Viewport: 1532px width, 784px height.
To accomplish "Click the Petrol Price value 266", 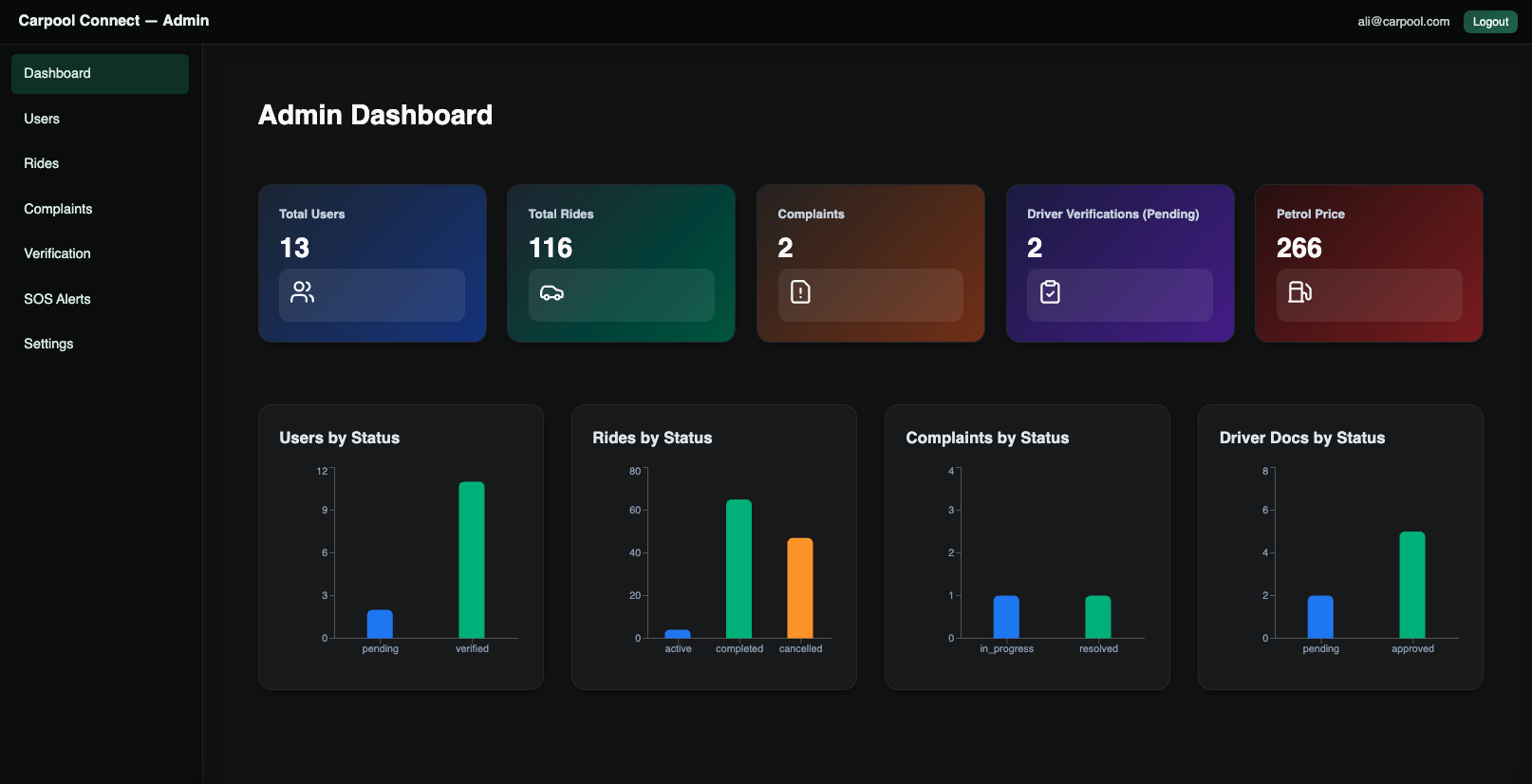I will tap(1298, 248).
